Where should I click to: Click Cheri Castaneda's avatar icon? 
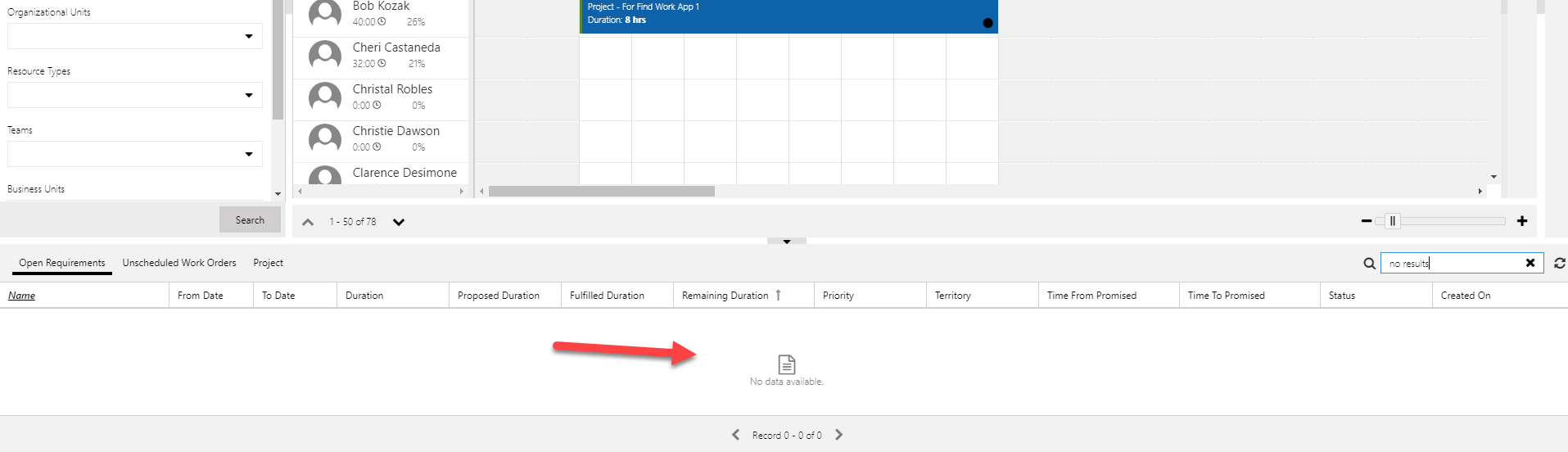pos(325,56)
